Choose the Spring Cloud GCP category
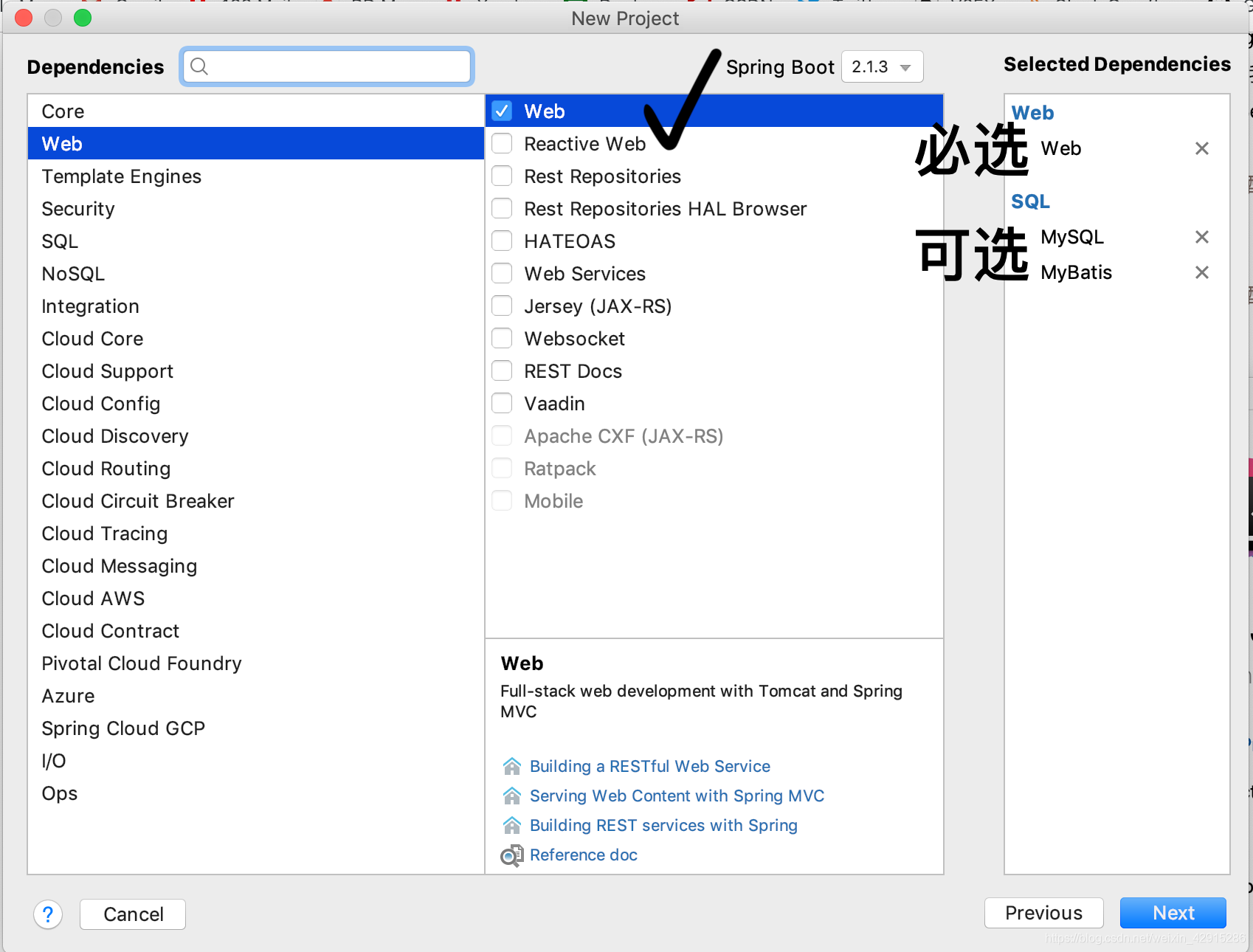 point(255,728)
